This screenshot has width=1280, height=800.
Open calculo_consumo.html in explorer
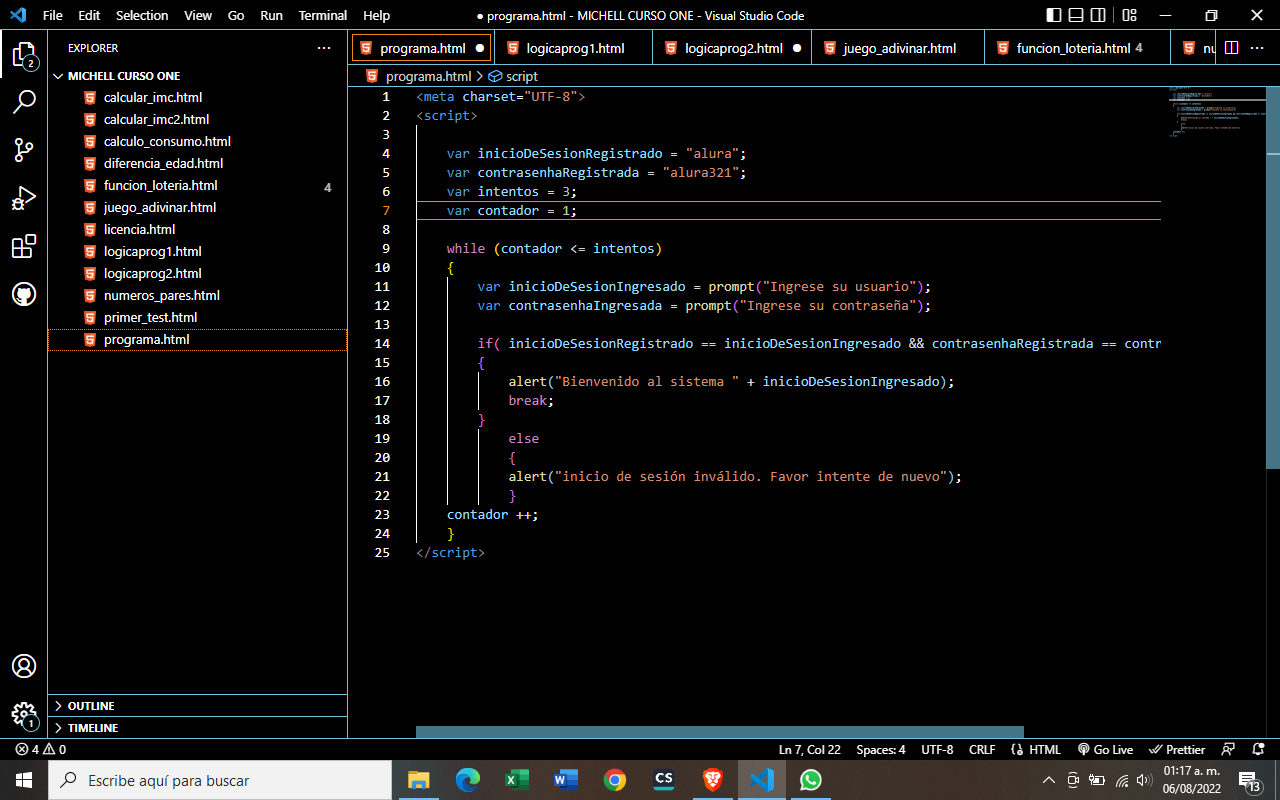point(198,142)
